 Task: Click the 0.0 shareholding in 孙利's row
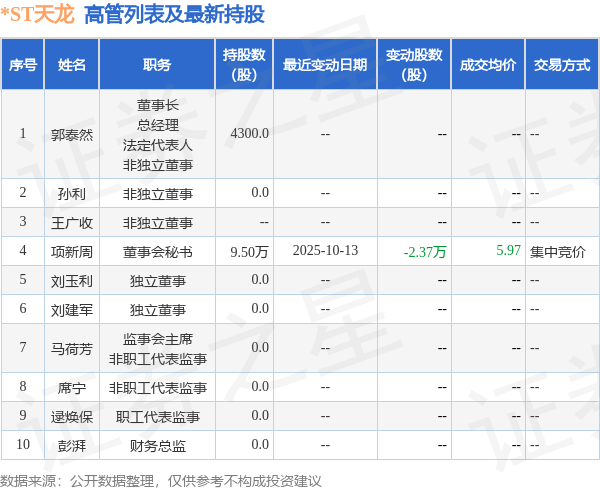pyautogui.click(x=260, y=192)
